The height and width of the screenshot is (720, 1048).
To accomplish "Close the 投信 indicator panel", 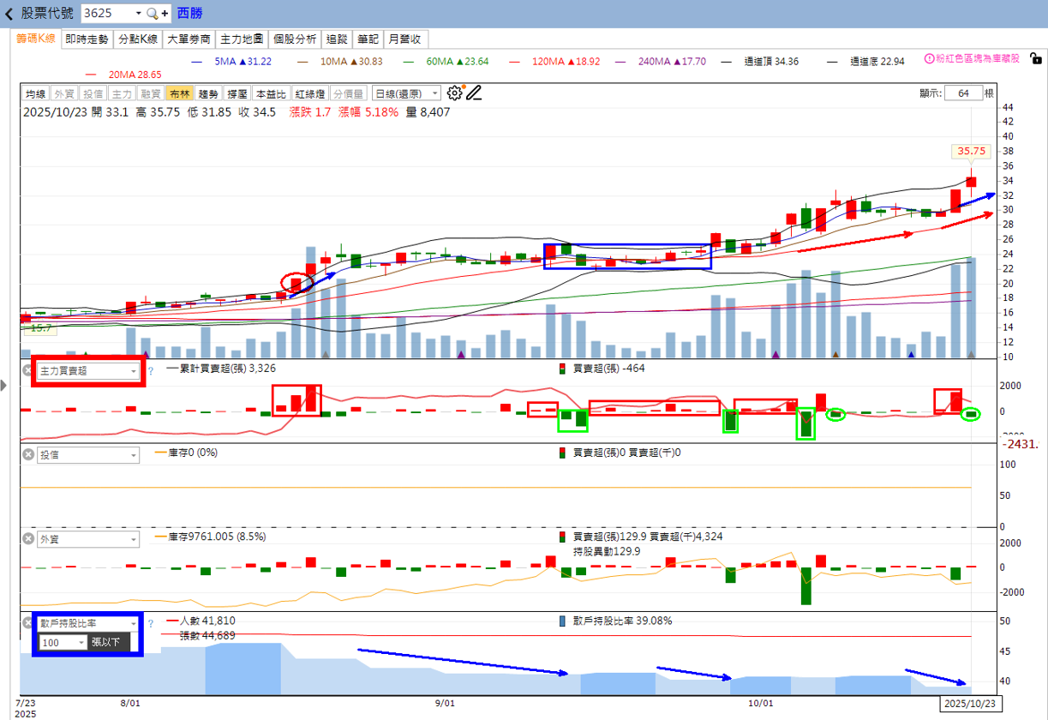I will pos(28,455).
